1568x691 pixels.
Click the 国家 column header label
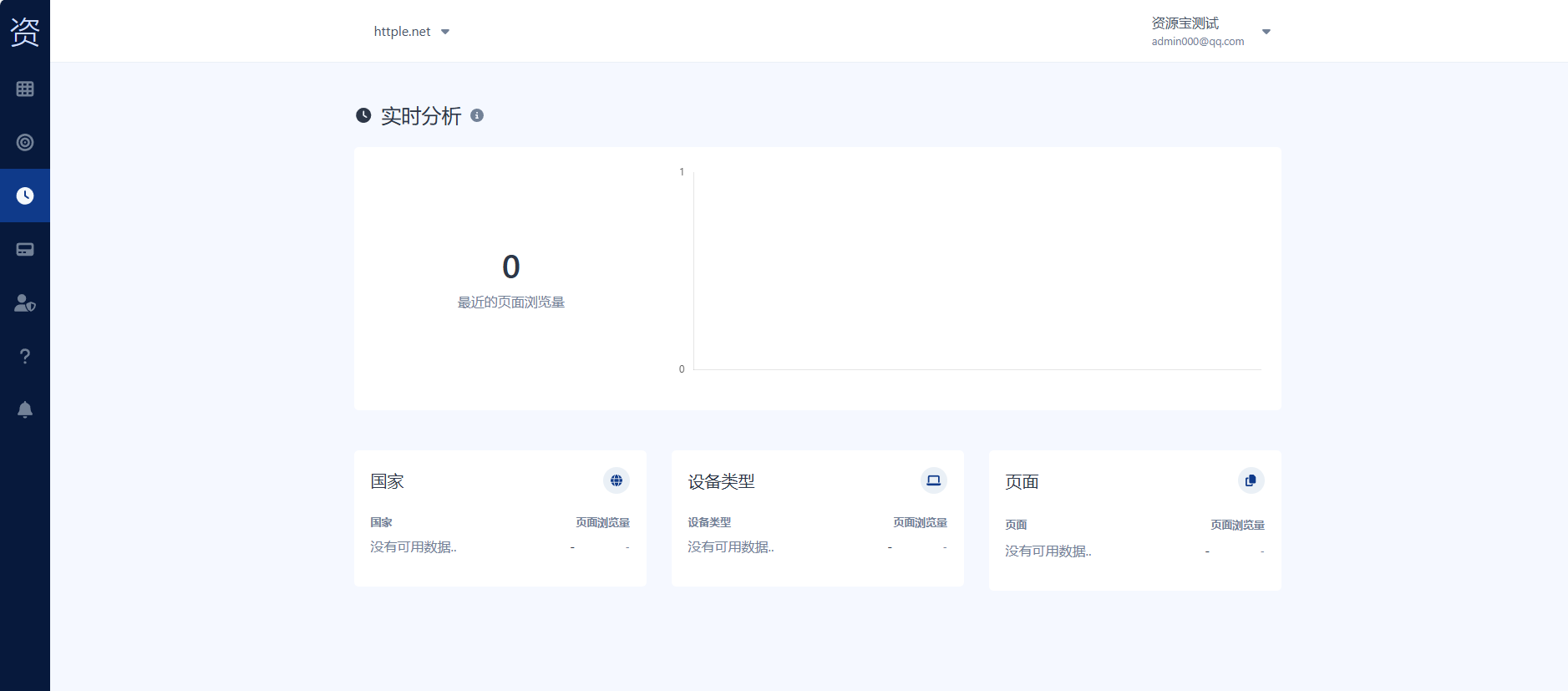click(381, 522)
